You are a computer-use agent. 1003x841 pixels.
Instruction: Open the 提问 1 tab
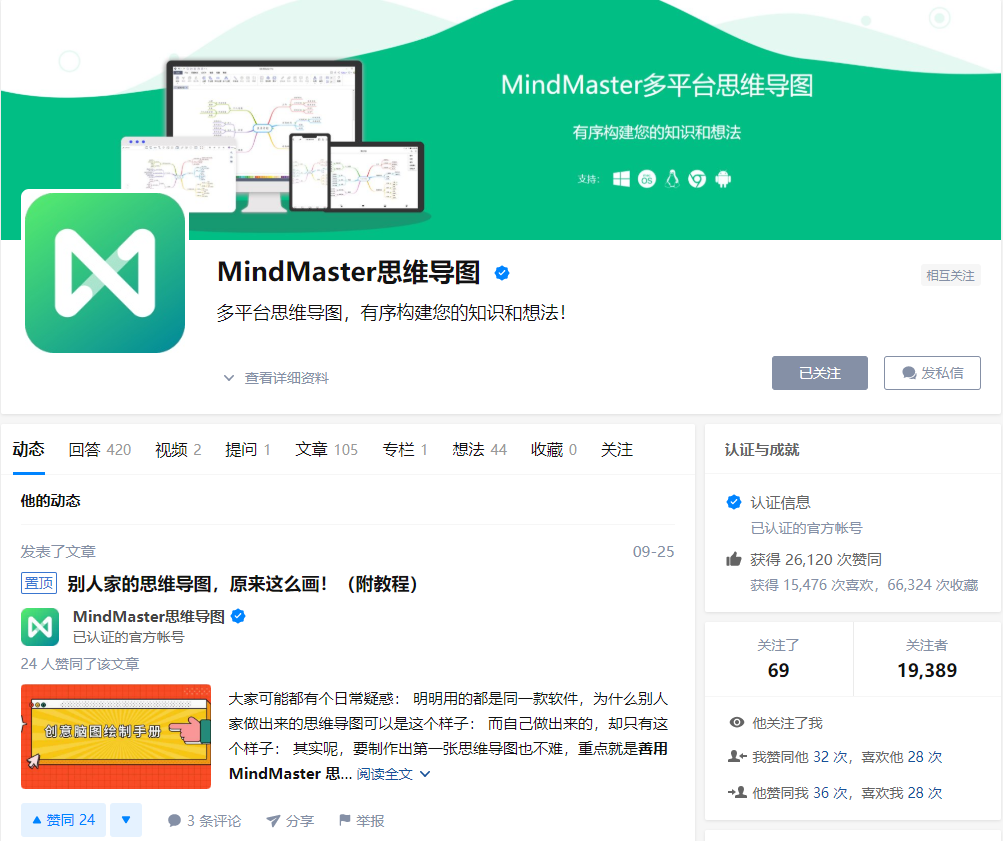coord(248,450)
